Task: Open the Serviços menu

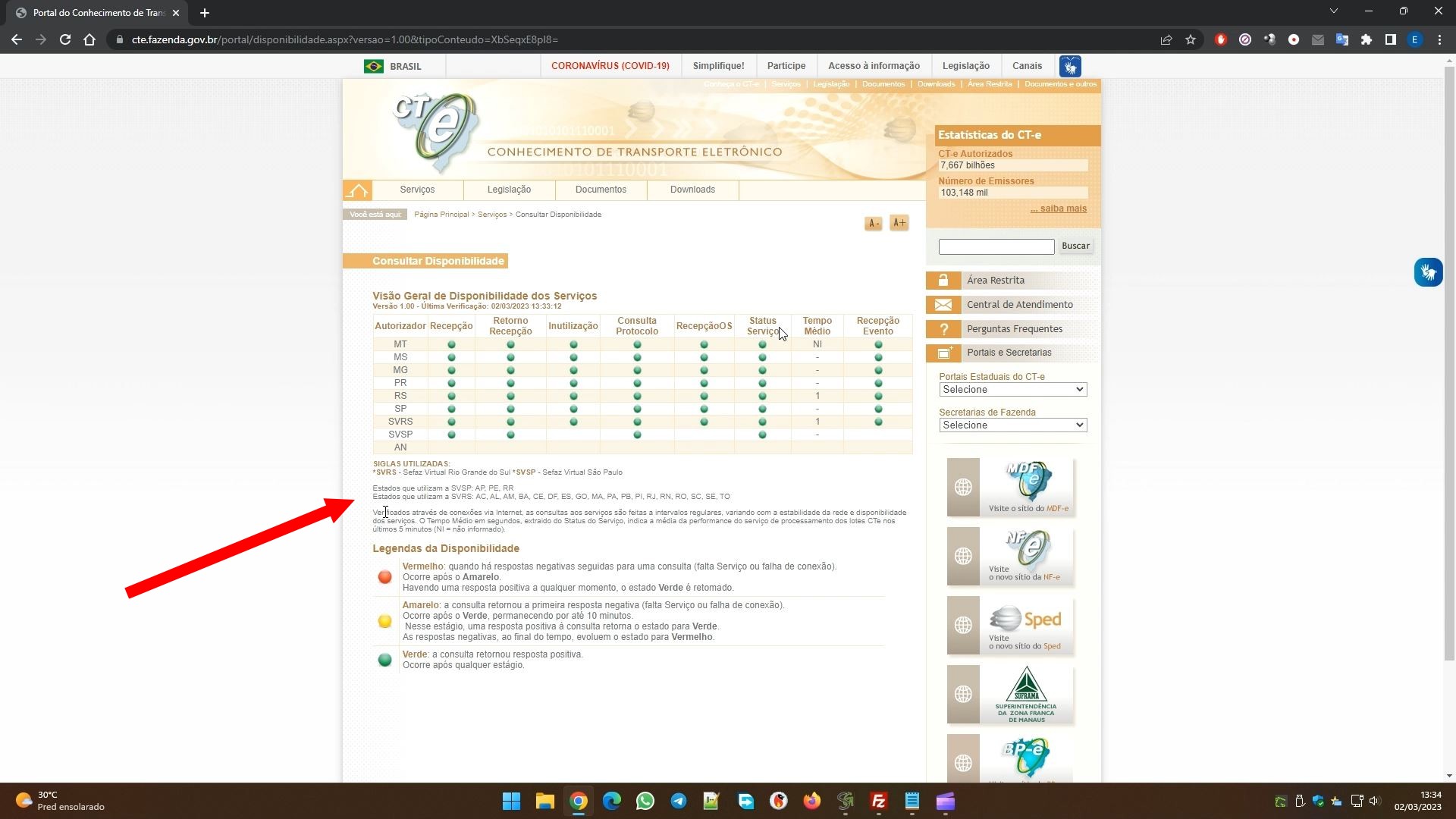Action: click(x=417, y=190)
